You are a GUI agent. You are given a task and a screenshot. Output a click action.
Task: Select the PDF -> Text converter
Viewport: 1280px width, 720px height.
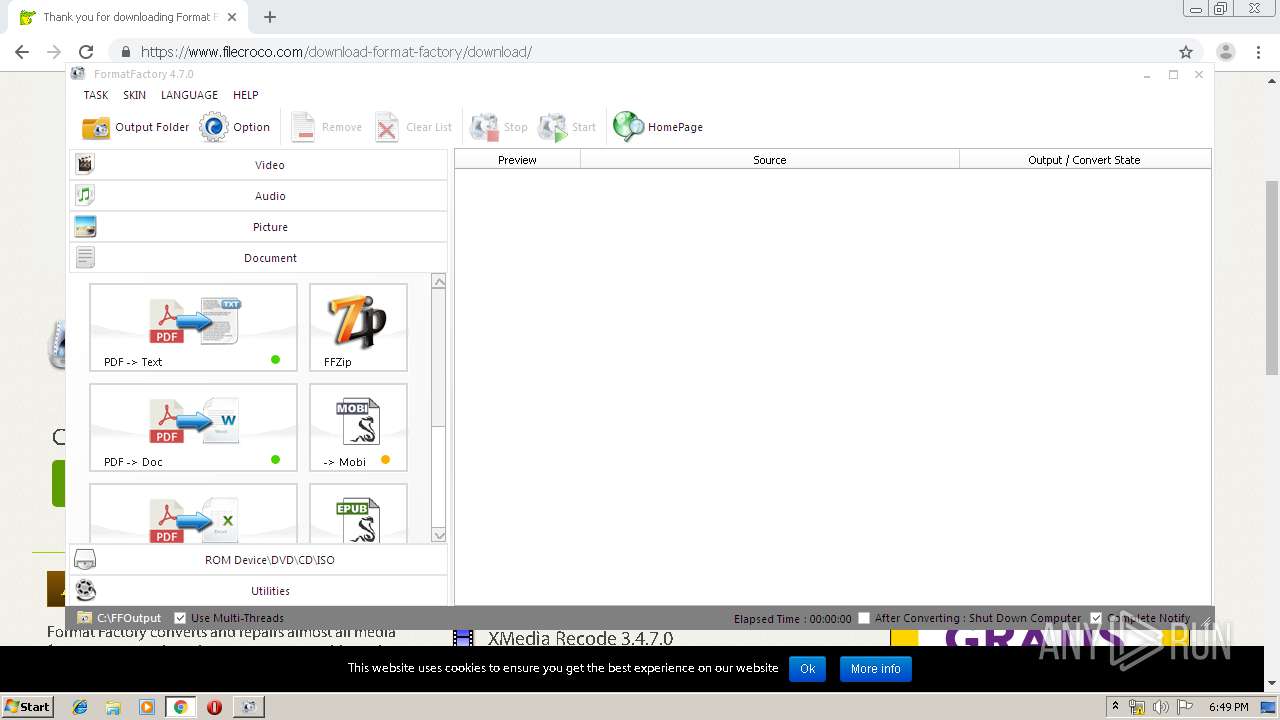click(x=193, y=327)
